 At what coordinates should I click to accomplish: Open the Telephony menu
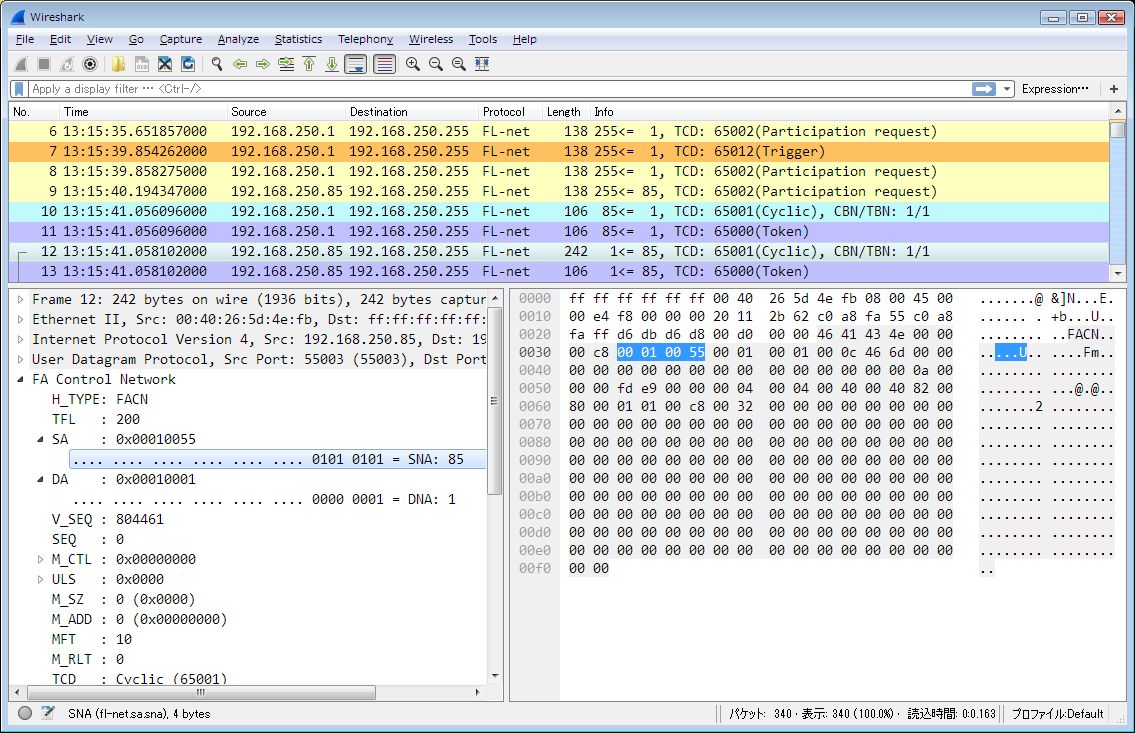366,39
